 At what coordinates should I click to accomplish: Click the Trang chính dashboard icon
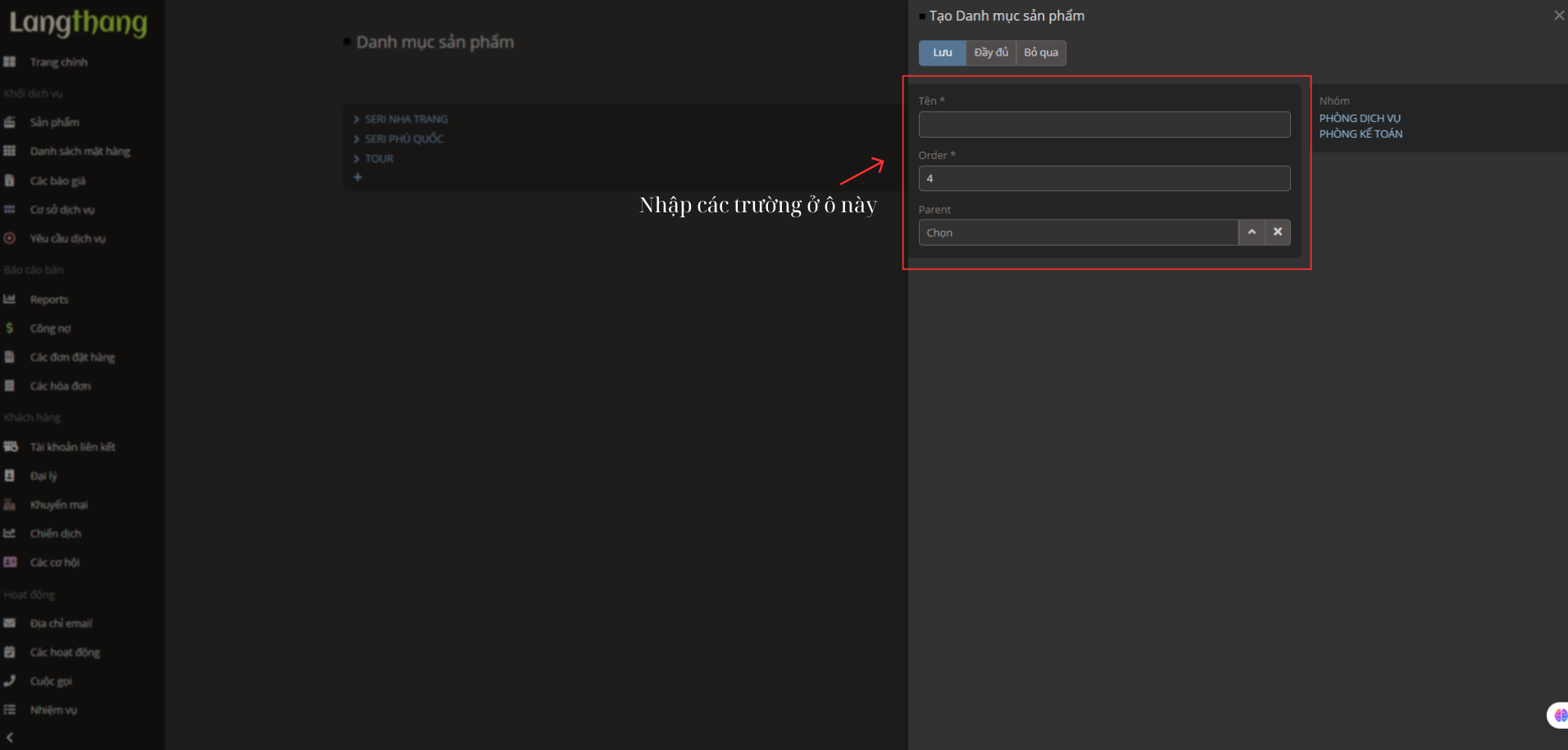click(10, 62)
